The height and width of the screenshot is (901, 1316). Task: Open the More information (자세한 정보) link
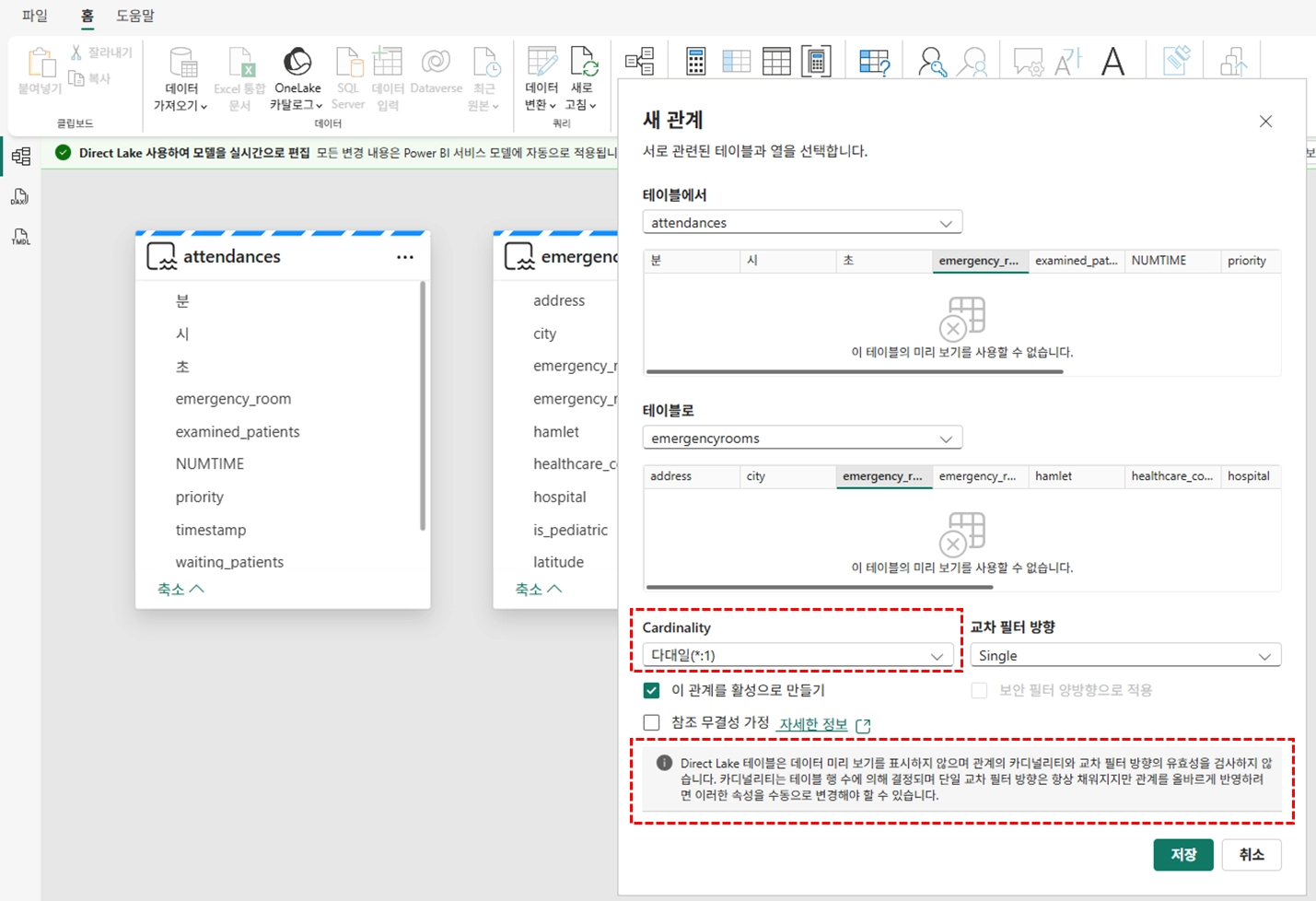813,724
